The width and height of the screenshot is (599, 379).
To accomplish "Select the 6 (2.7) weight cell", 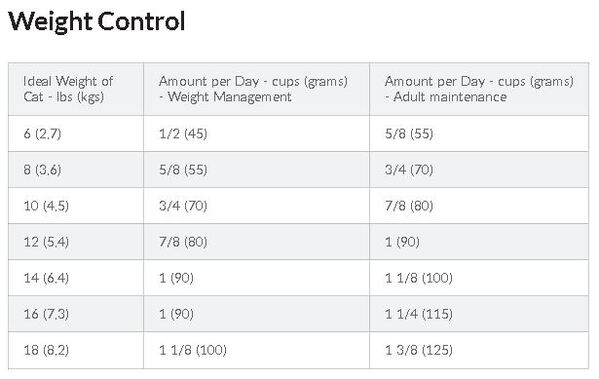I will (76, 134).
